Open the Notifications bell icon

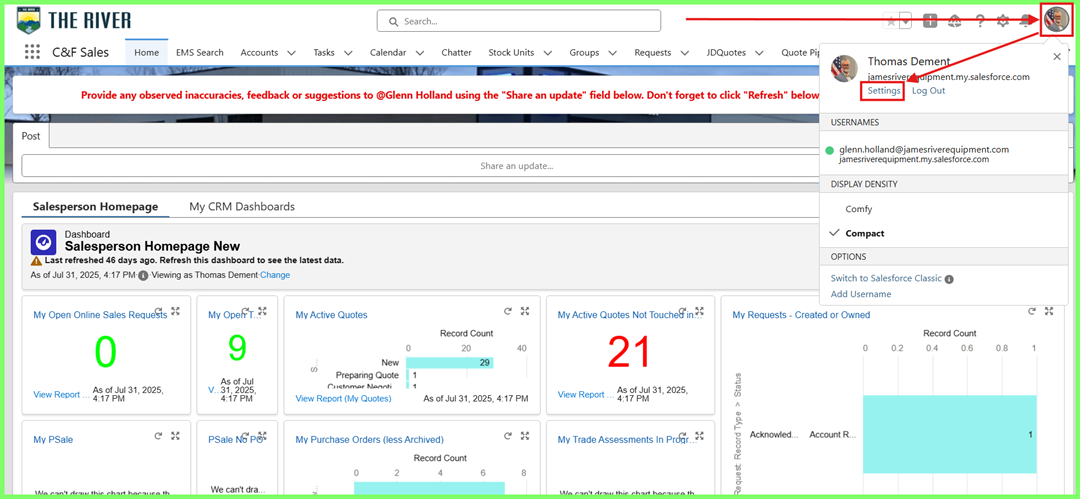(1025, 21)
